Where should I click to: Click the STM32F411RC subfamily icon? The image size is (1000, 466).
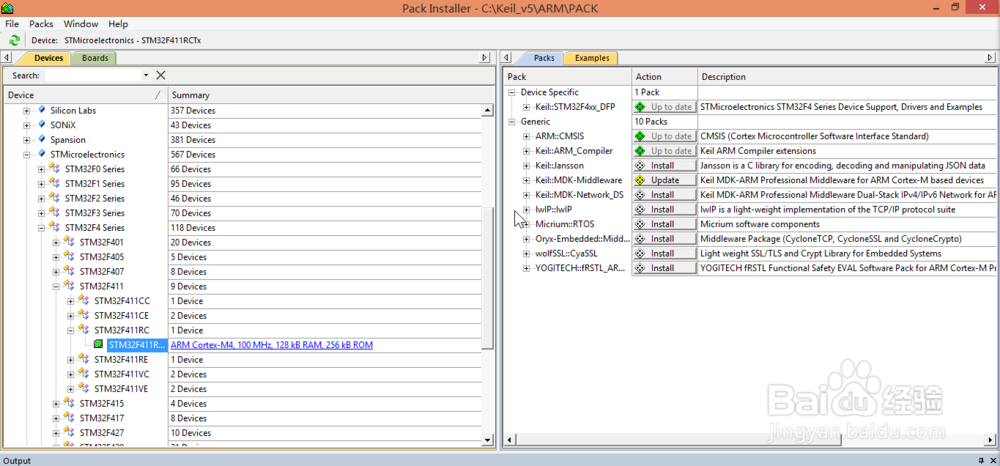[84, 330]
